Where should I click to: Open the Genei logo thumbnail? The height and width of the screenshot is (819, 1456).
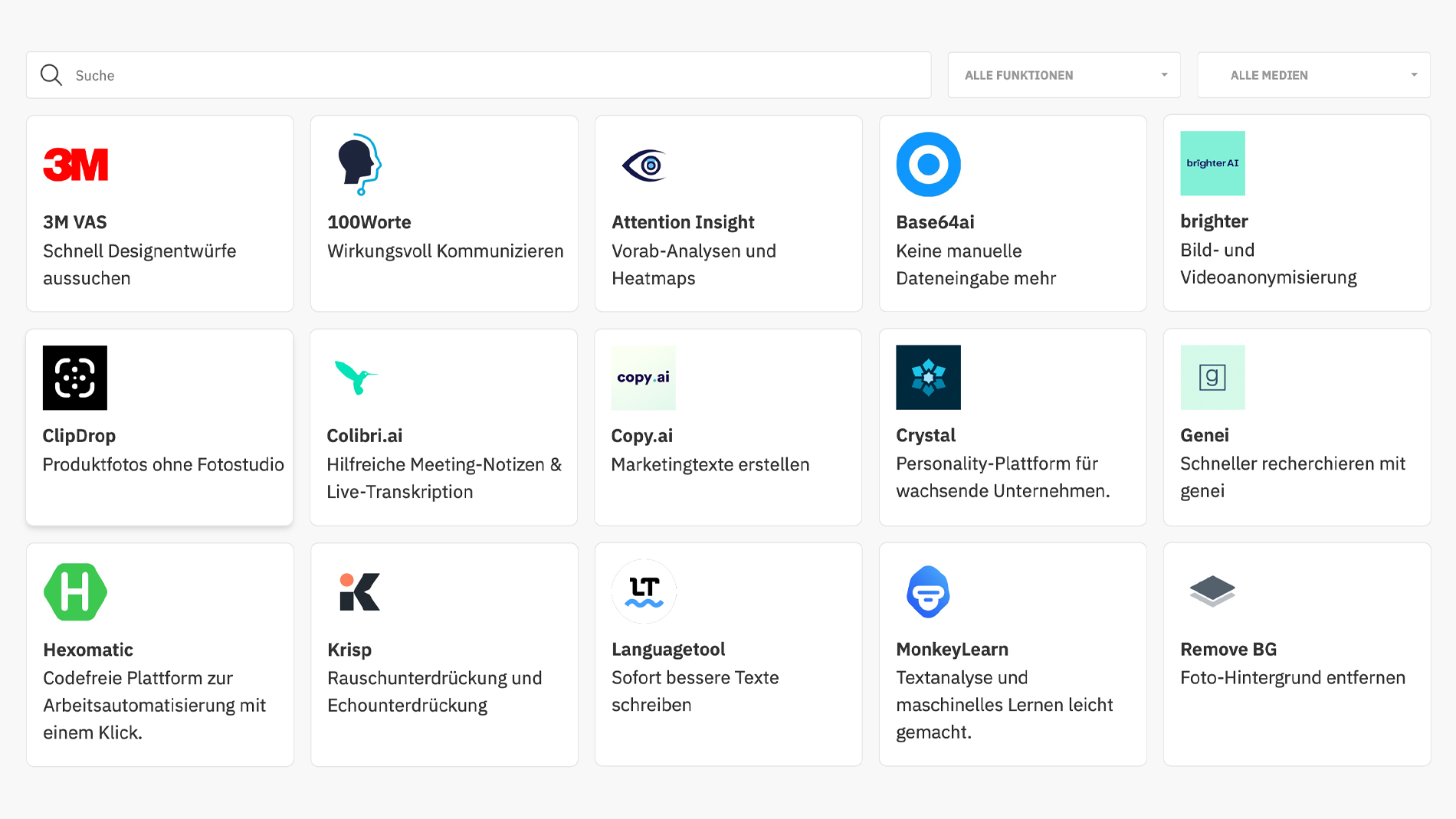(x=1212, y=377)
